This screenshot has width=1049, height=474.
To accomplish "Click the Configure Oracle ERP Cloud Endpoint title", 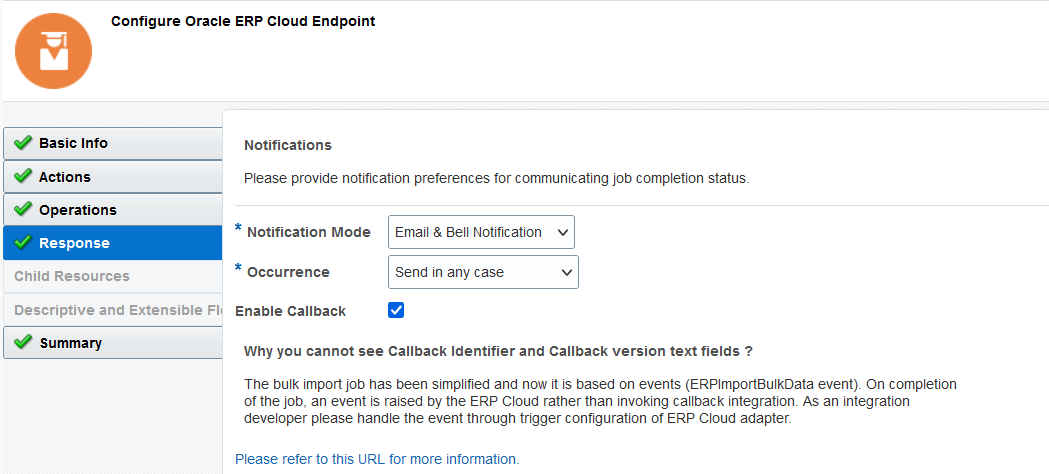I will point(243,21).
